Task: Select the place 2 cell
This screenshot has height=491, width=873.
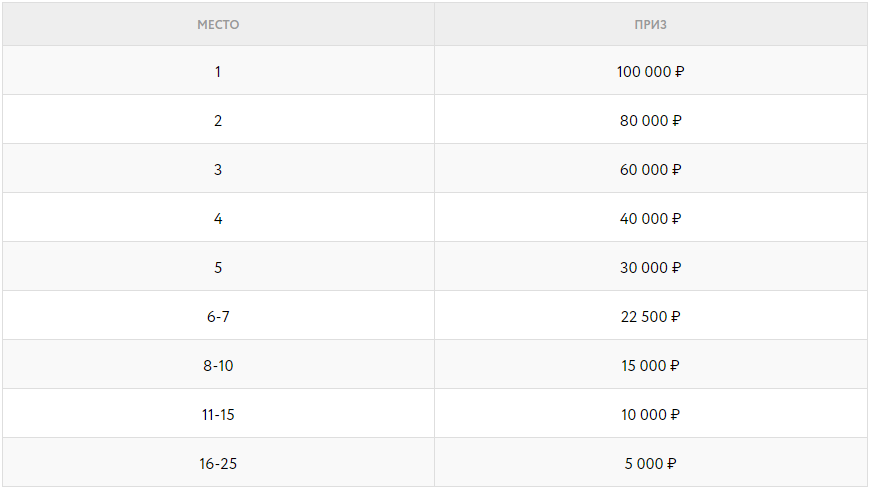Action: (218, 121)
